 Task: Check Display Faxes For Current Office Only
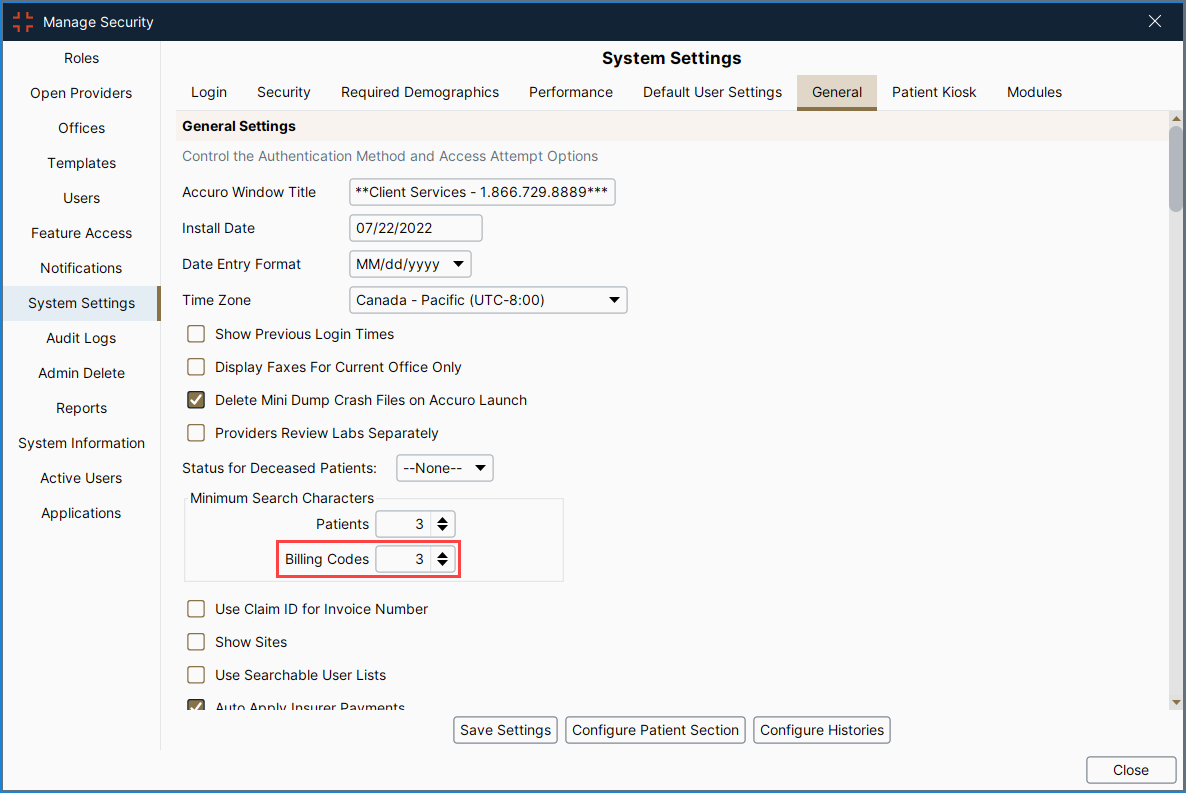[x=196, y=367]
